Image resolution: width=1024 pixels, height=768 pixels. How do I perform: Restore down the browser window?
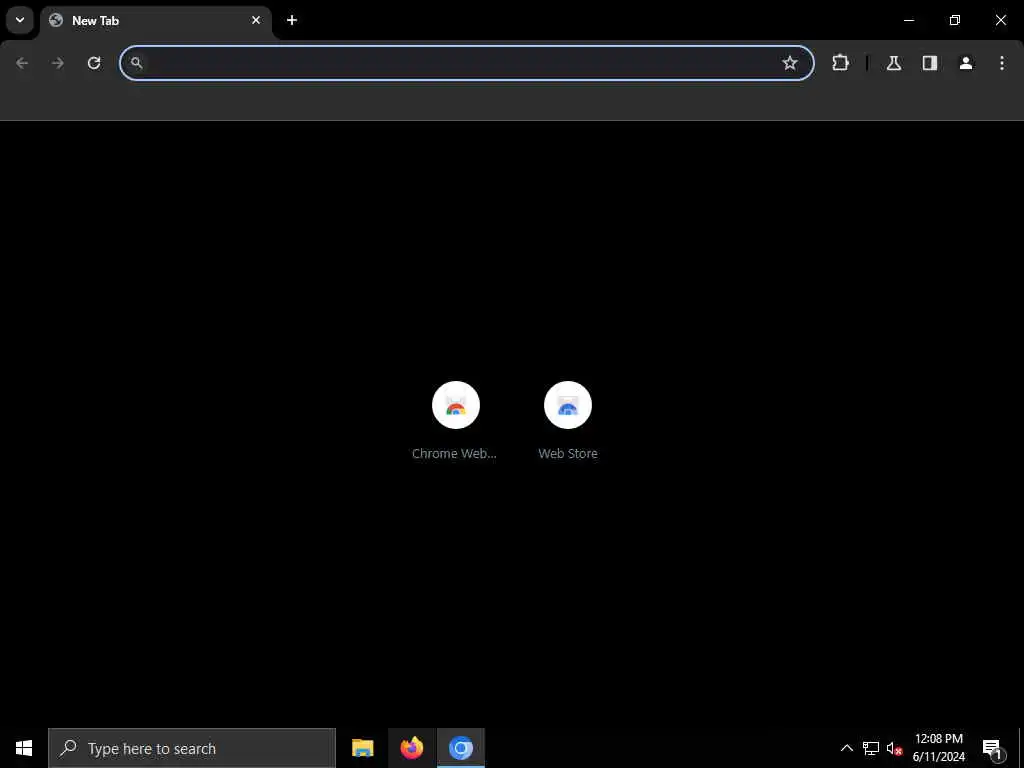[x=955, y=20]
